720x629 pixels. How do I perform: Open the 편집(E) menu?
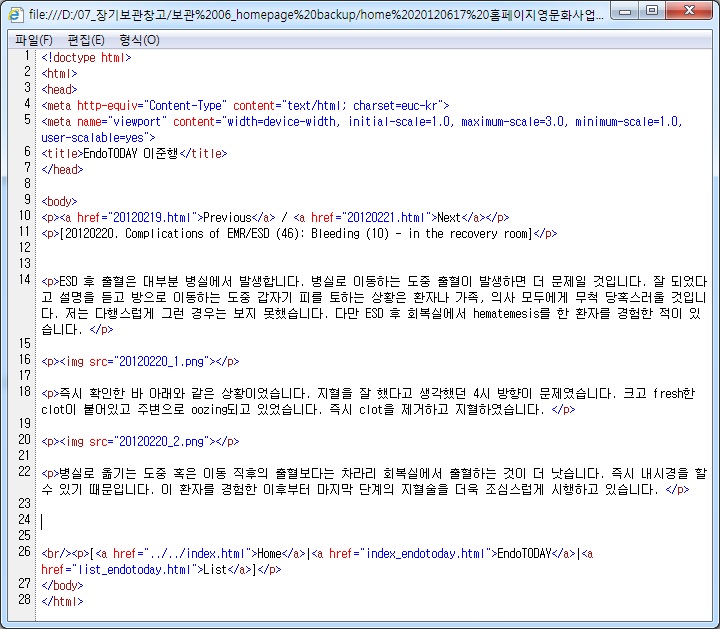[86, 40]
